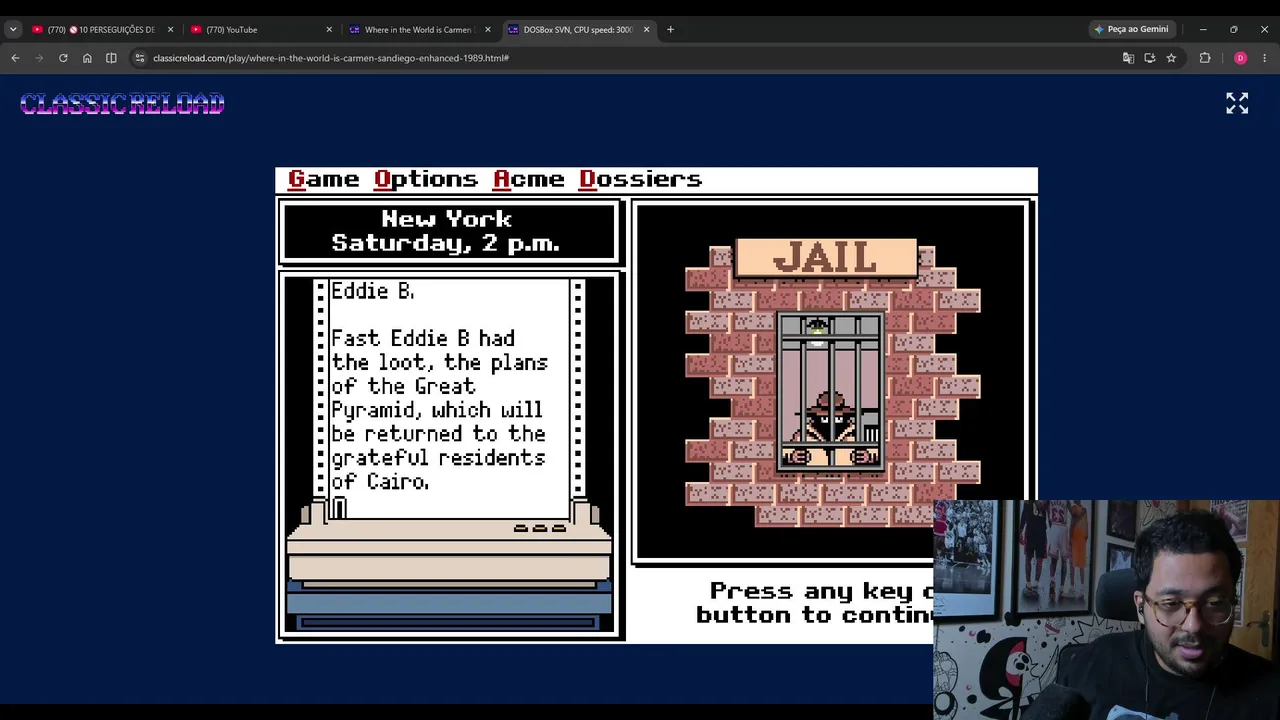The image size is (1280, 720).
Task: Open the browser extensions menu
Action: pyautogui.click(x=1205, y=58)
